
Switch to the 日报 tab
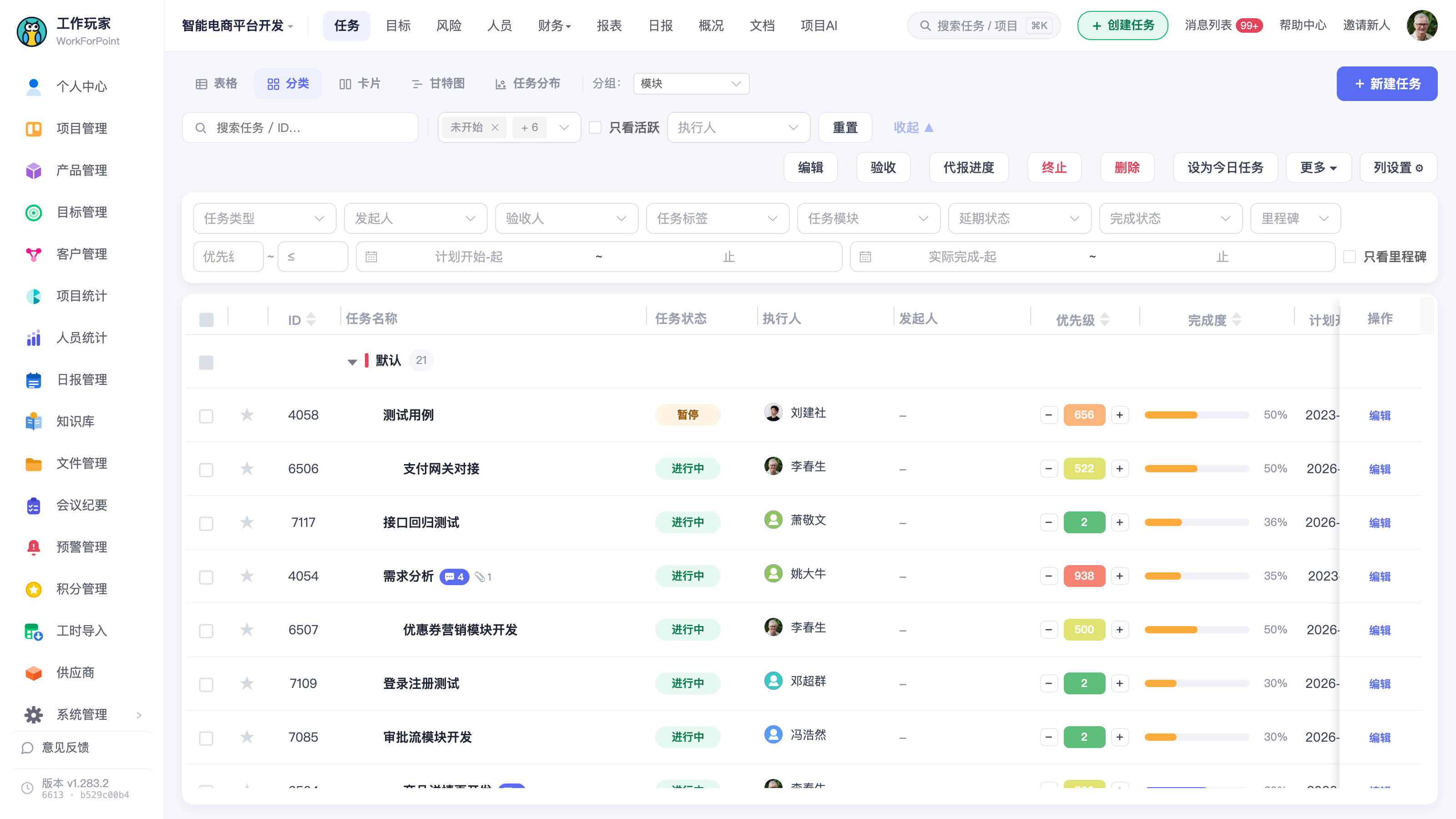point(660,25)
